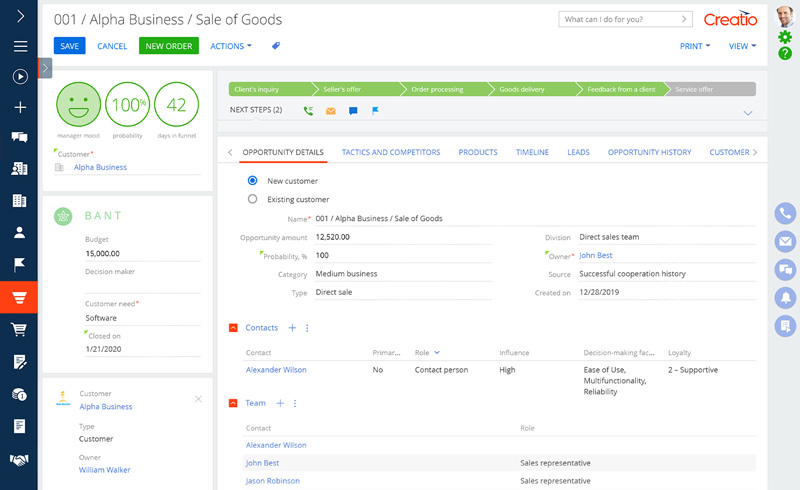Screen dimensions: 800x490
Task: Open notifications bell on right panel
Action: tap(785, 297)
